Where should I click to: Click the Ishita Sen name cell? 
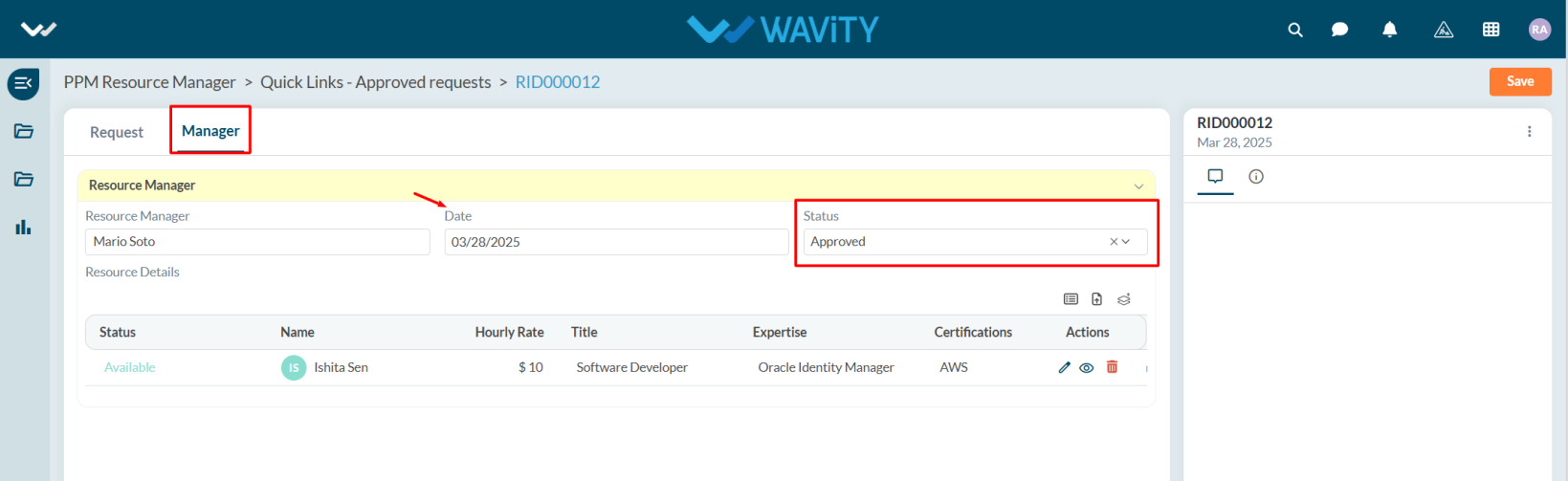pos(342,367)
